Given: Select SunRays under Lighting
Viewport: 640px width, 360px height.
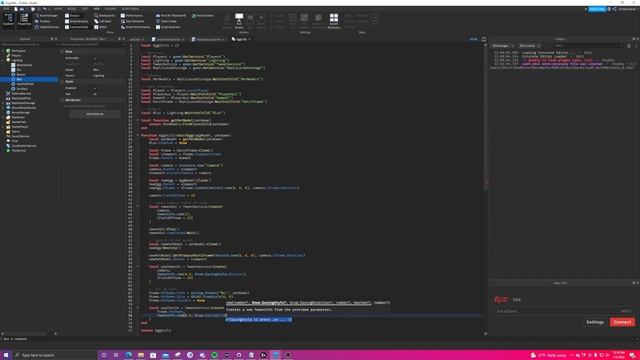Looking at the screenshot, I should coord(22,89).
